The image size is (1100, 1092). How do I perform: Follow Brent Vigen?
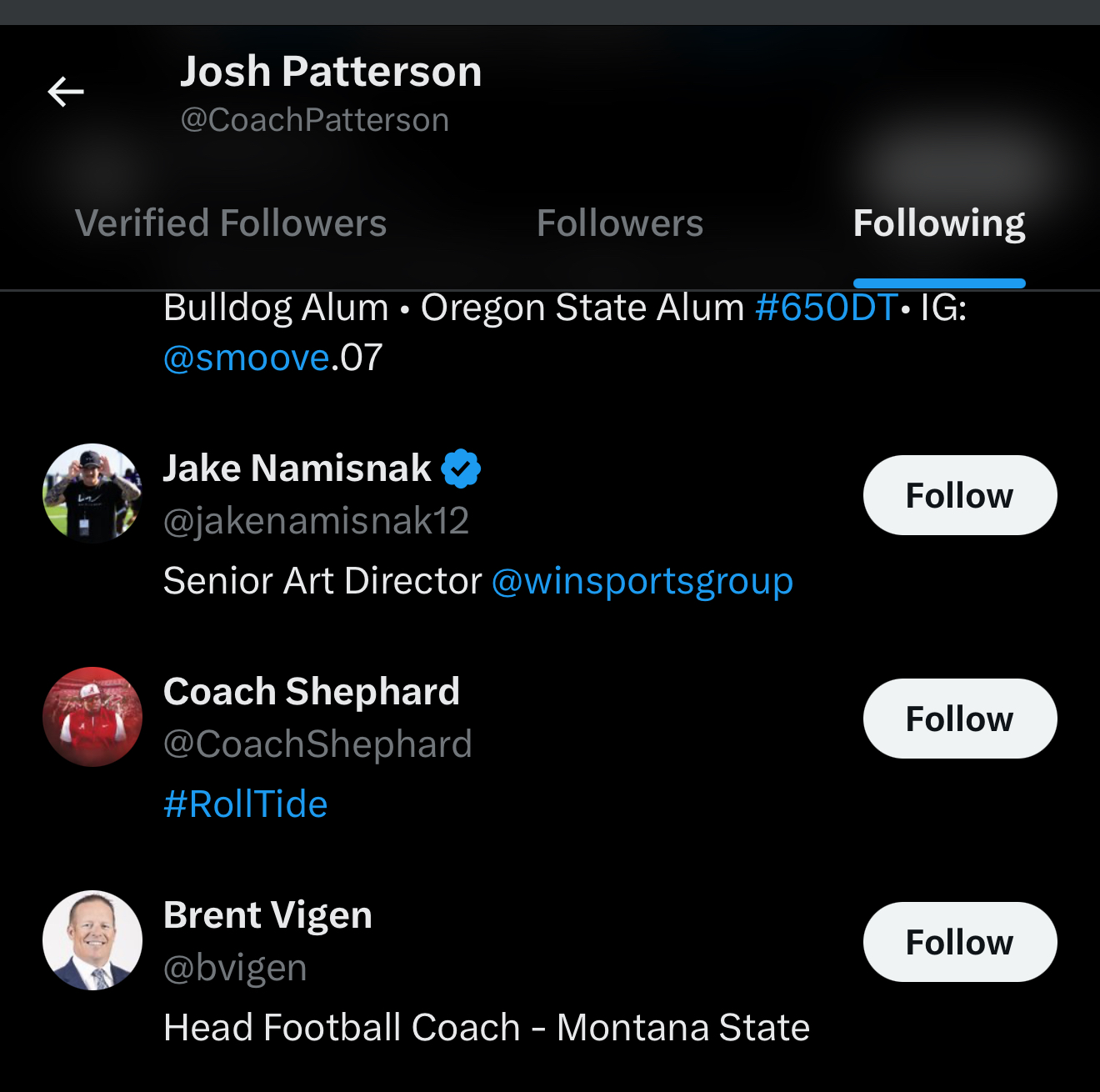(x=960, y=942)
